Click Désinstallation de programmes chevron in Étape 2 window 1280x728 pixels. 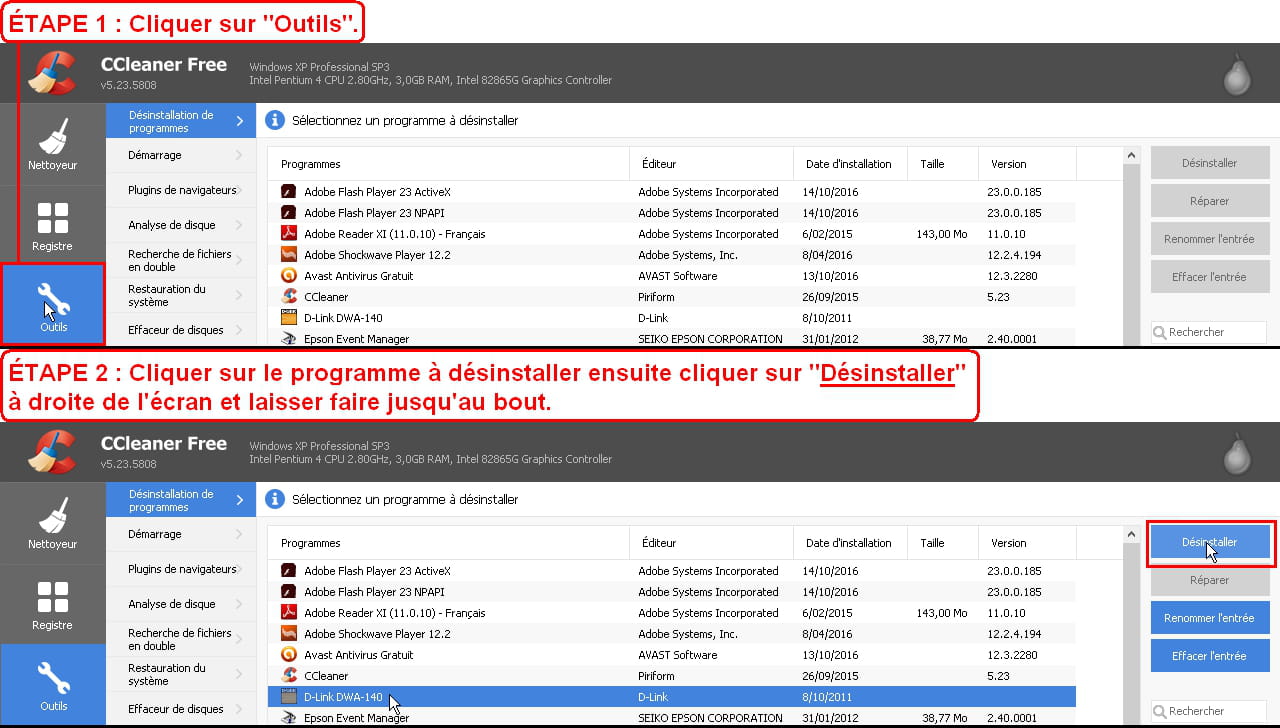(239, 500)
